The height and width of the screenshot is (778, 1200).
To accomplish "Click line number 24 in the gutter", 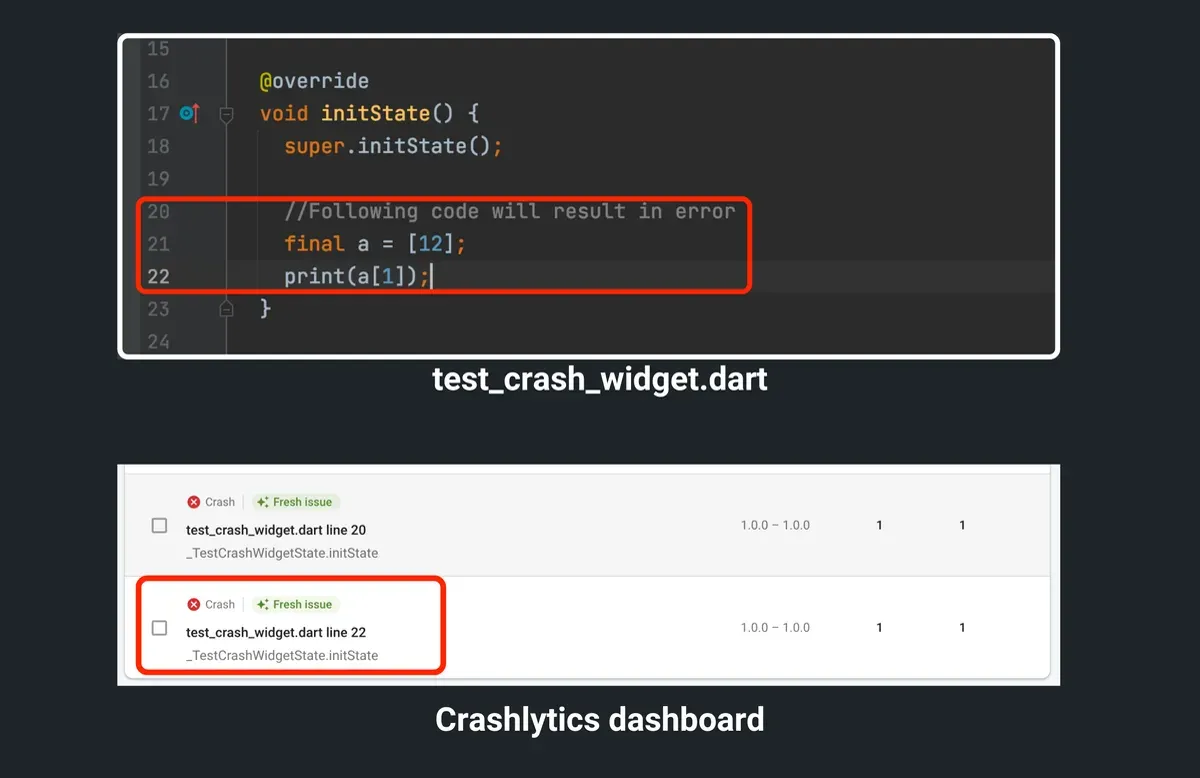I will [x=159, y=341].
